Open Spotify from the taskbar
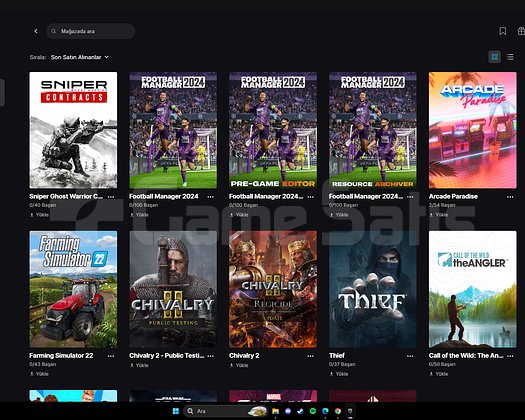Screen dimensions: 525x420 click(313, 411)
